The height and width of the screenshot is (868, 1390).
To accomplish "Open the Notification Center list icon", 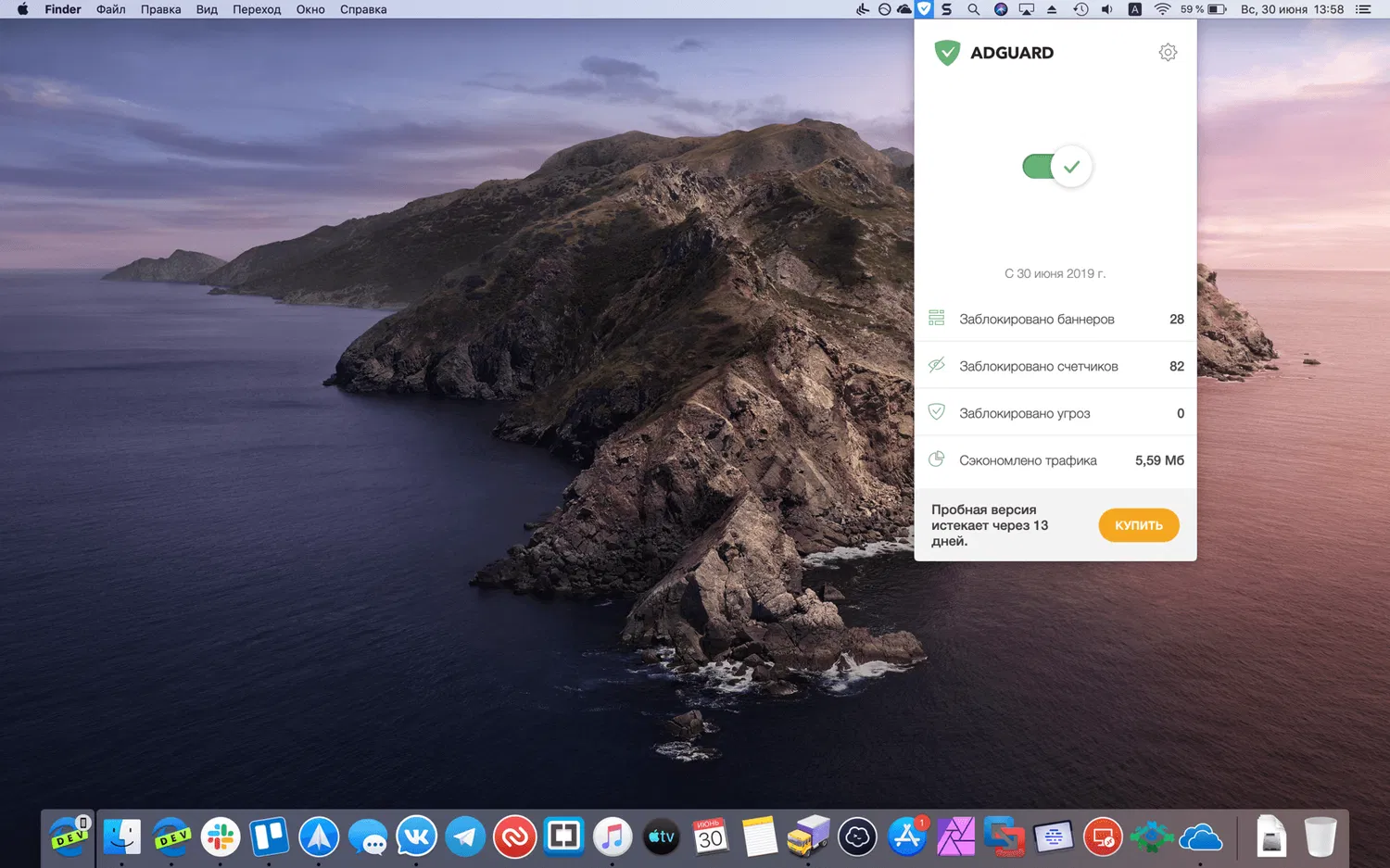I will (x=1363, y=9).
